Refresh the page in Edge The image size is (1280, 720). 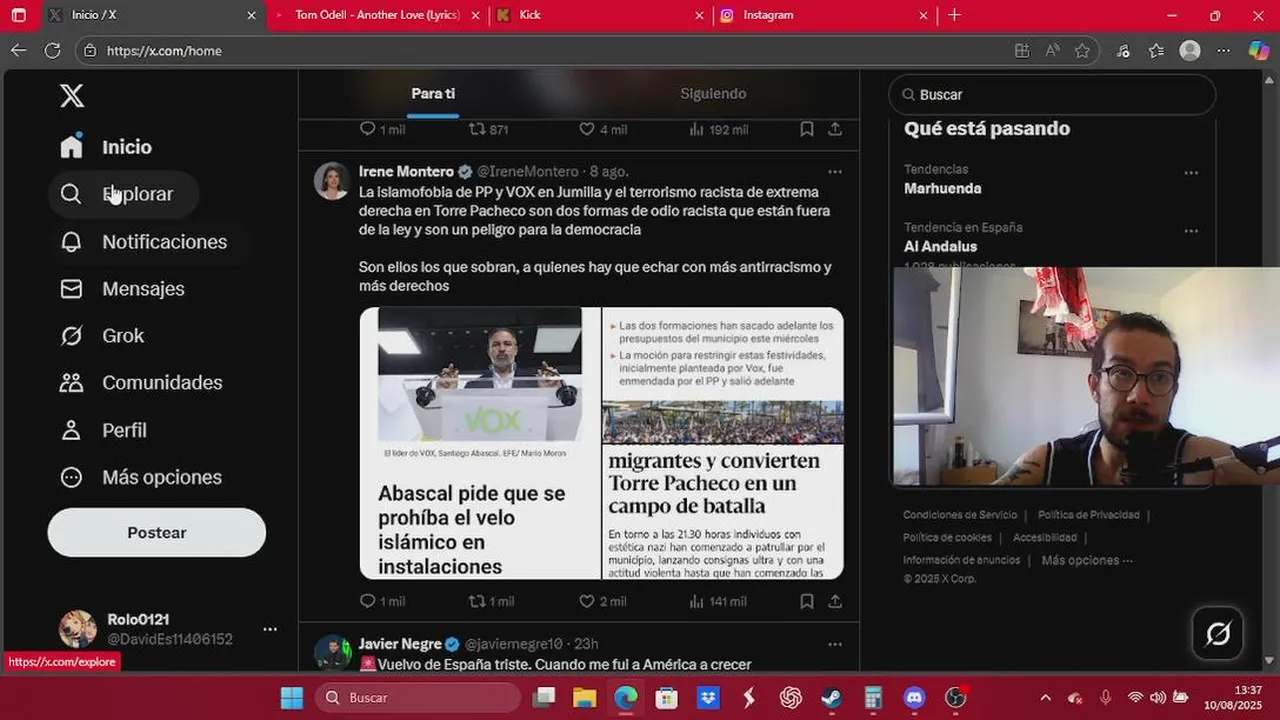(x=53, y=50)
